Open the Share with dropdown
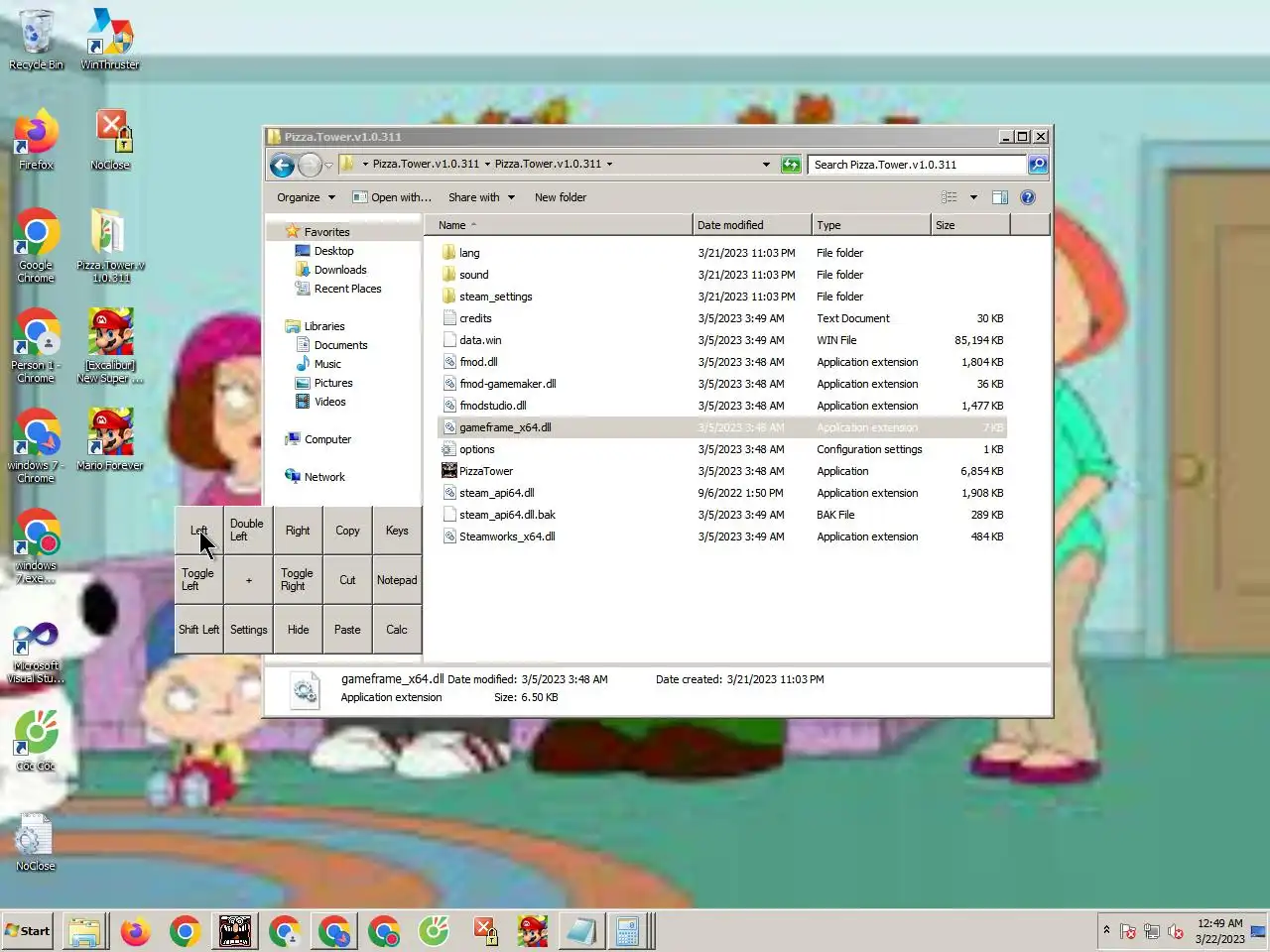This screenshot has height=952, width=1270. point(481,197)
